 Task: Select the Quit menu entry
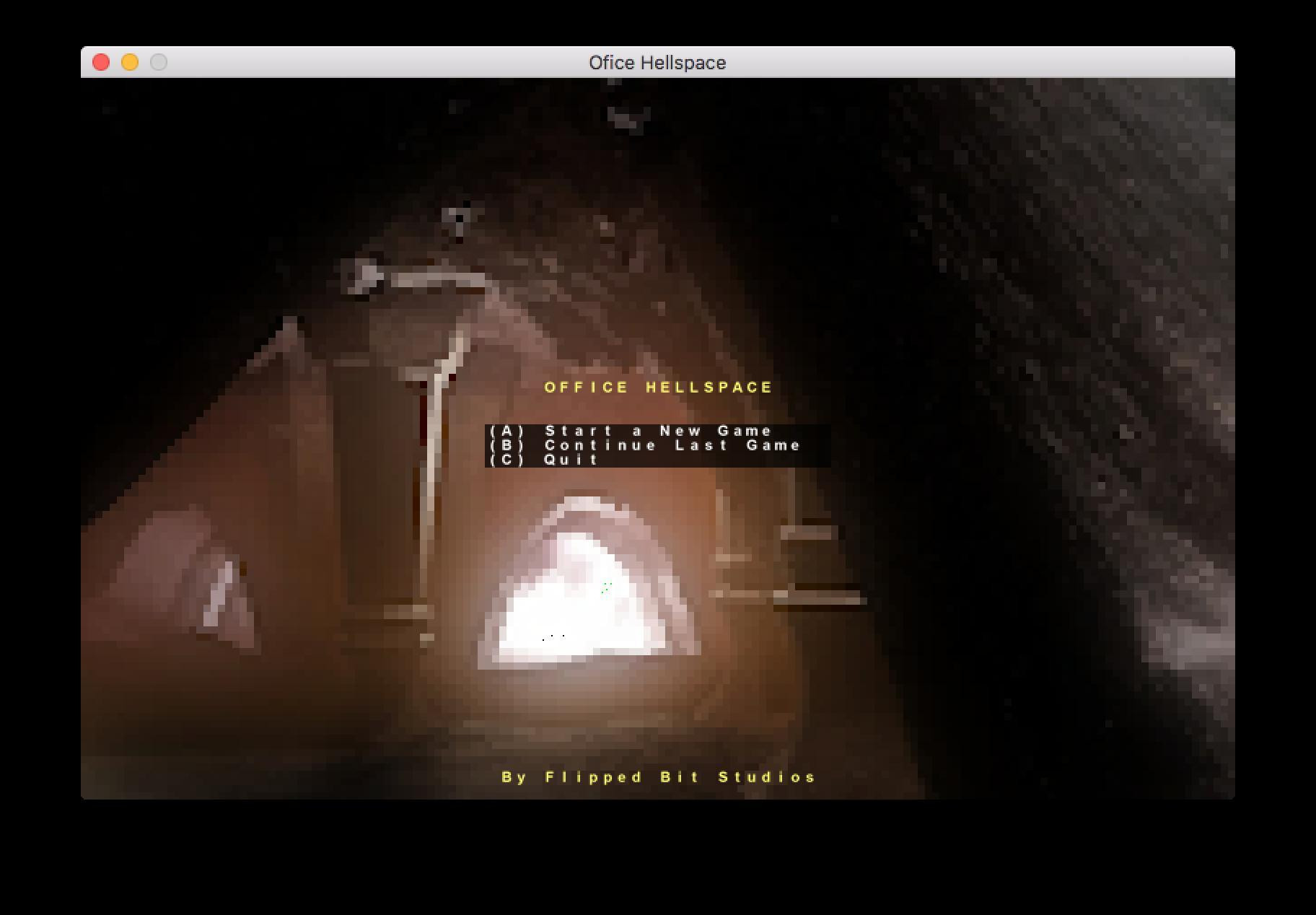[x=545, y=460]
